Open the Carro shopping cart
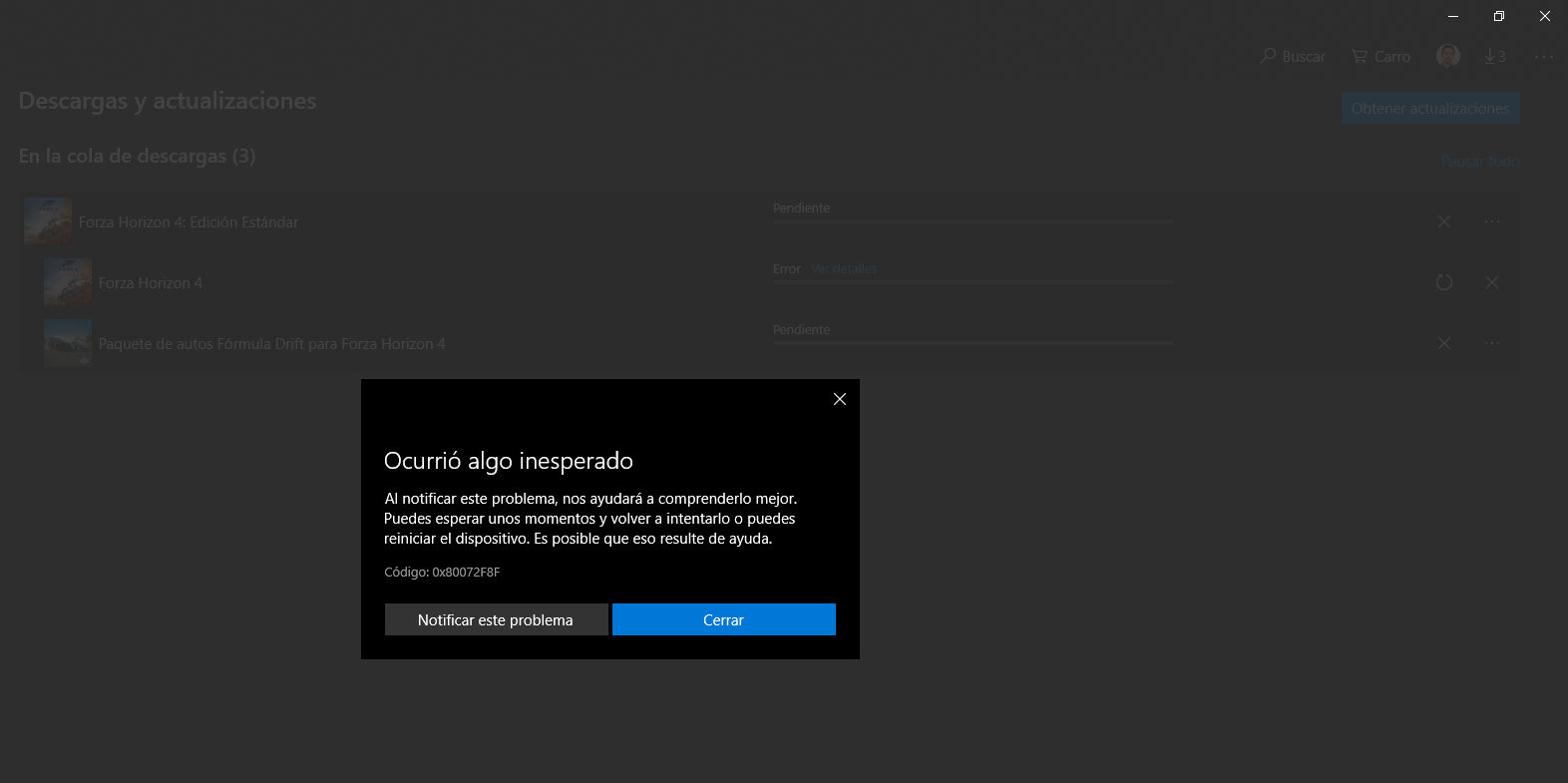 [x=1381, y=57]
